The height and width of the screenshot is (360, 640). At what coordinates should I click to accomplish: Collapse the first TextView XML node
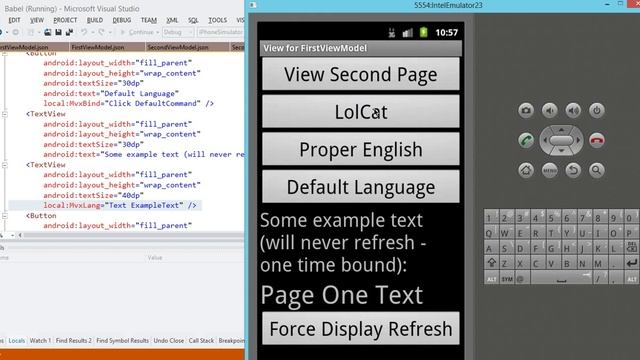pyautogui.click(x=5, y=114)
